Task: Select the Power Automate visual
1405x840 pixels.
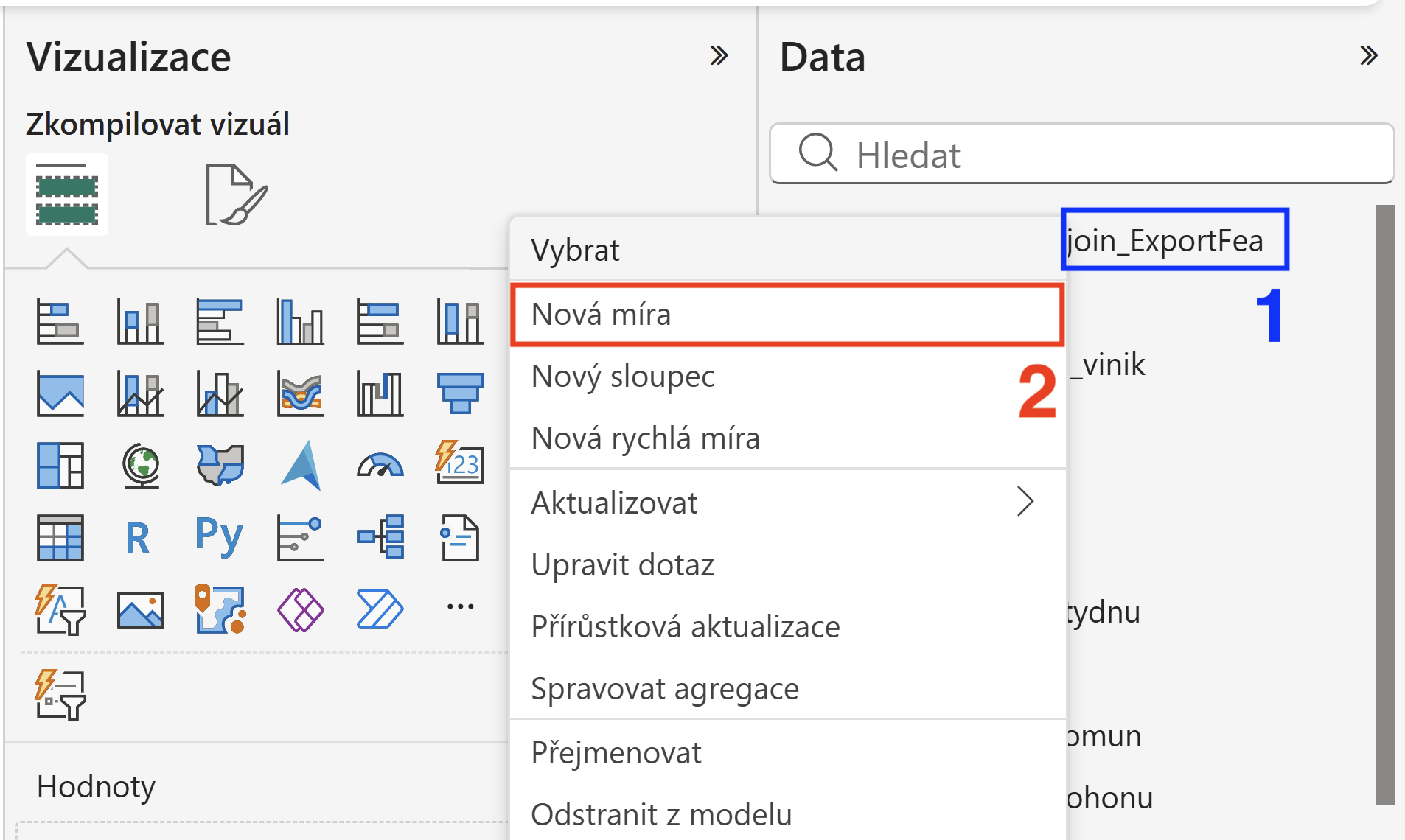Action: tap(380, 610)
